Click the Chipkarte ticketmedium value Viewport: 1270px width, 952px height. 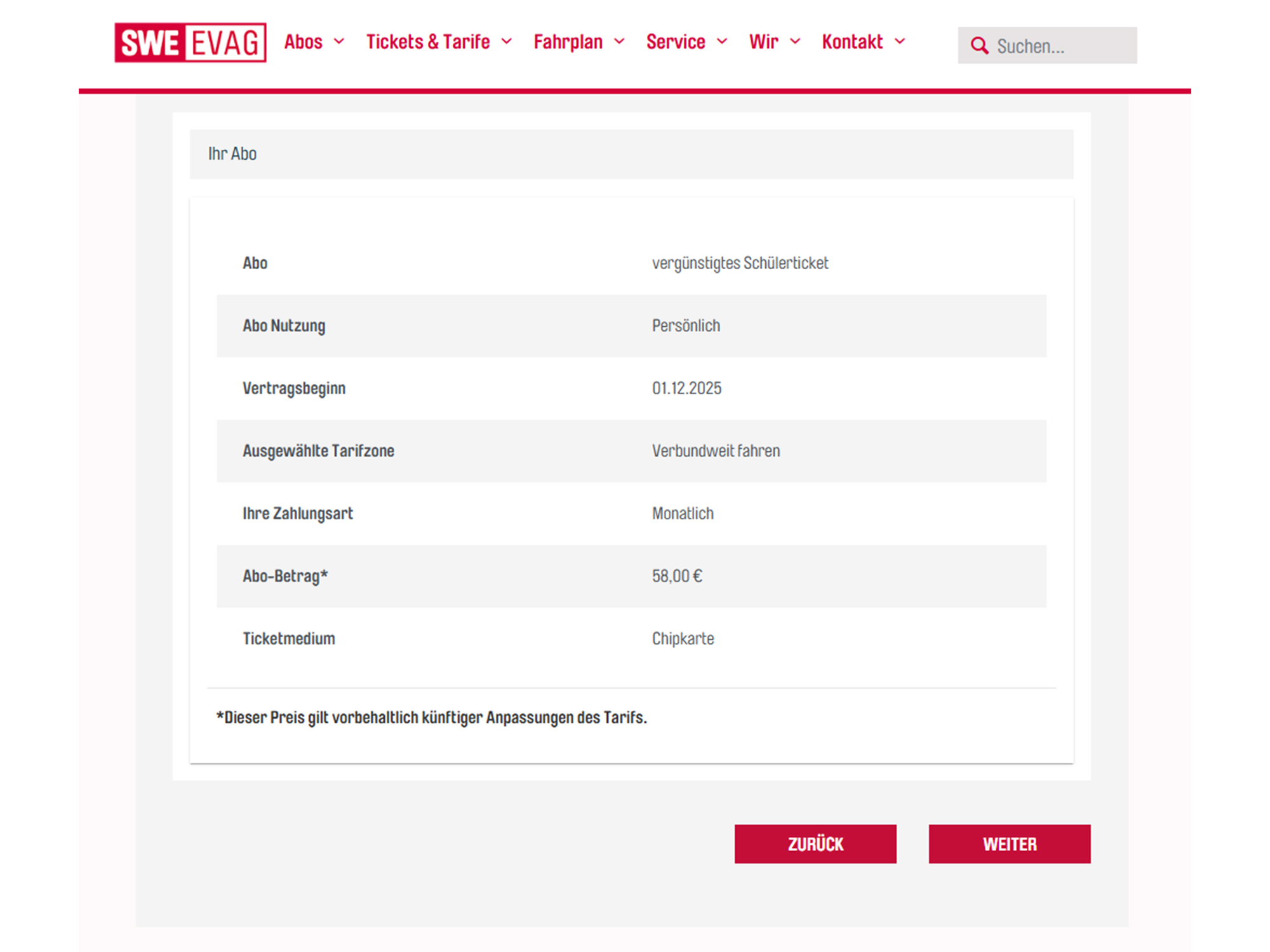[x=683, y=638]
